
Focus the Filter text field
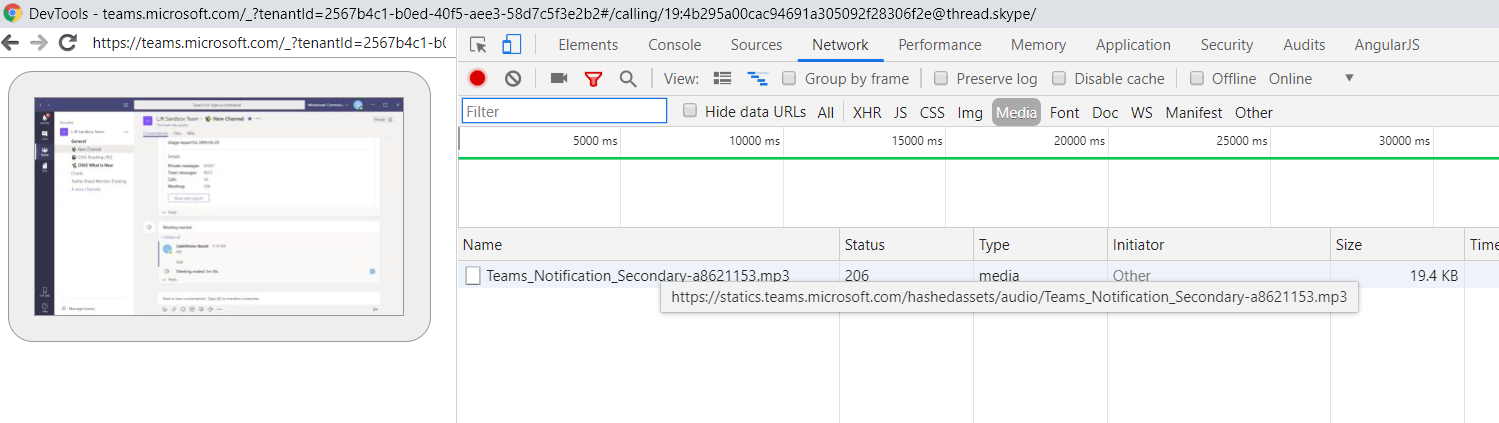click(x=564, y=111)
